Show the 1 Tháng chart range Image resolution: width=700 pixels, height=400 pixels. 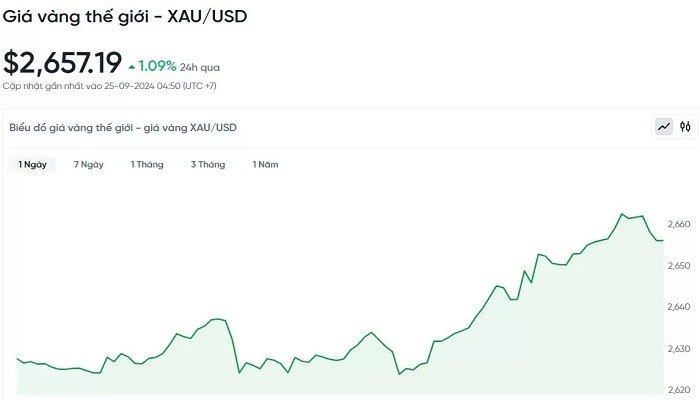(x=147, y=164)
